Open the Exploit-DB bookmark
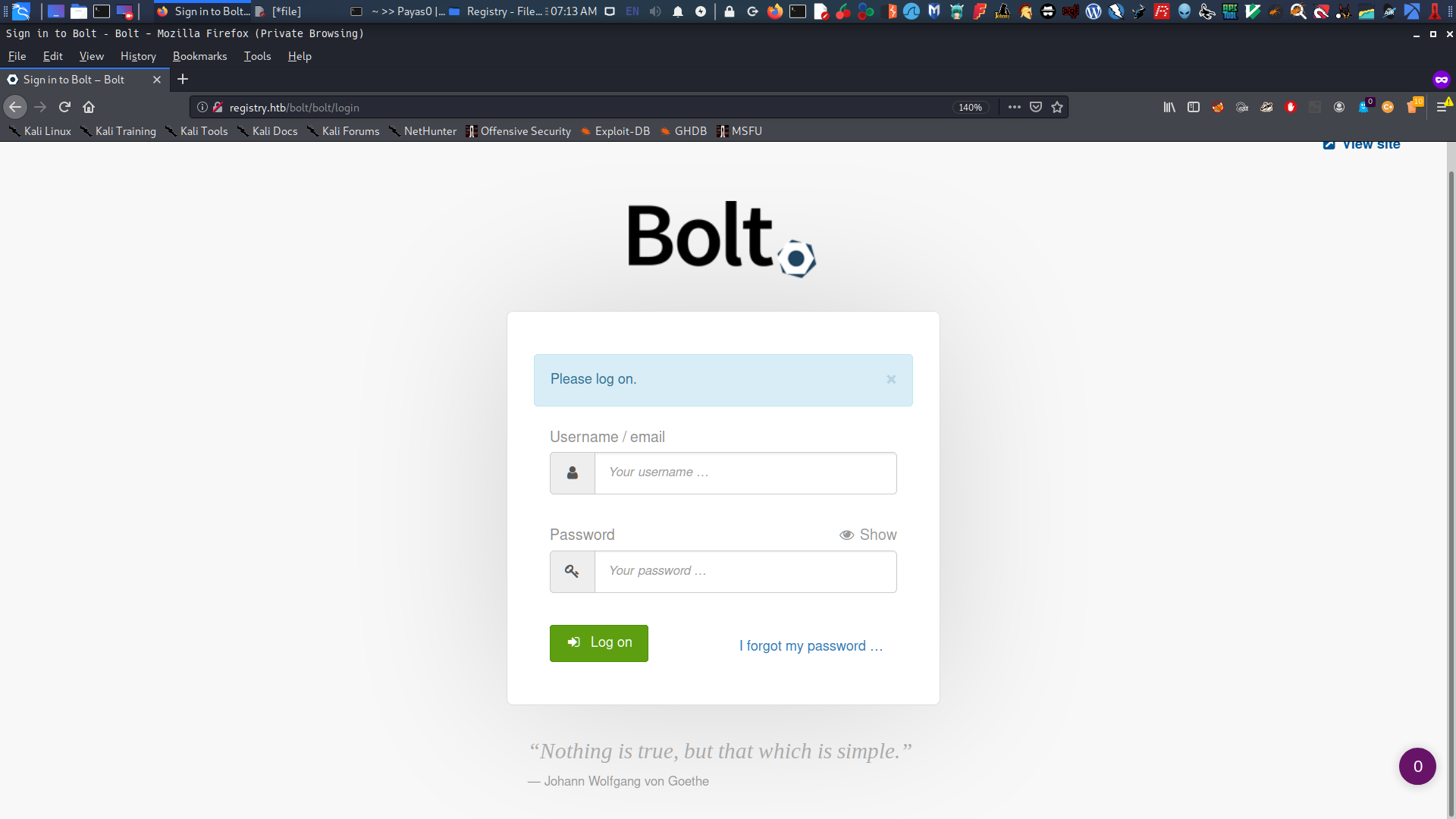1456x819 pixels. [615, 131]
